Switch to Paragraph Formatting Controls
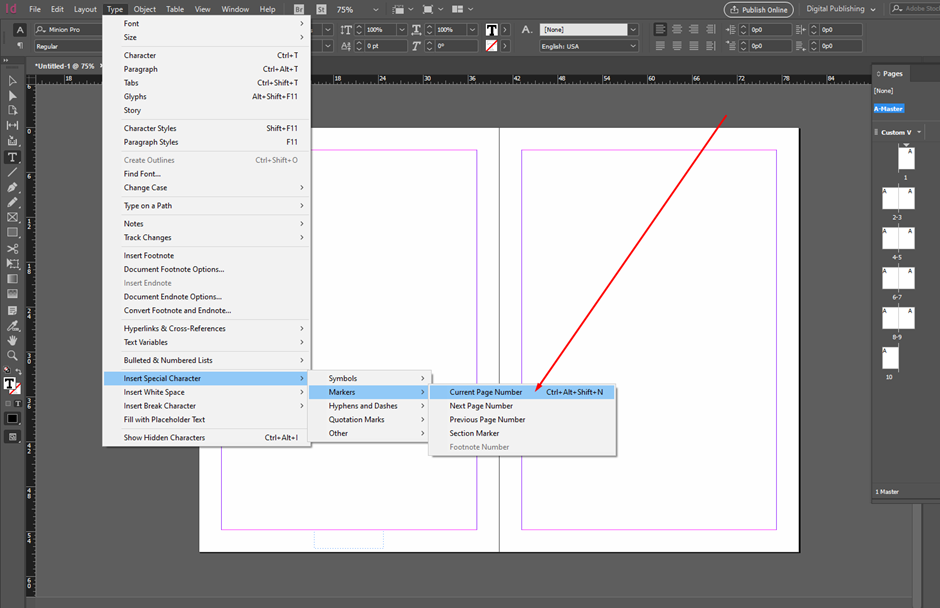This screenshot has width=940, height=608. pyautogui.click(x=20, y=46)
